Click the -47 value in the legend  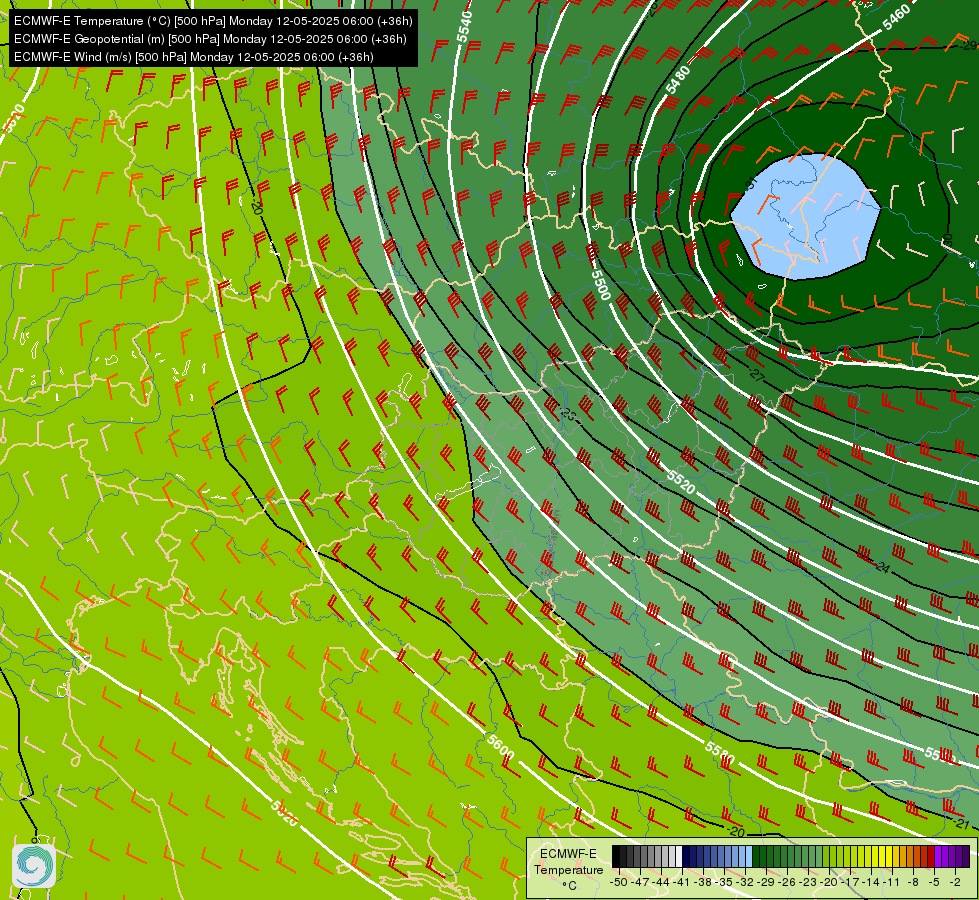[639, 882]
